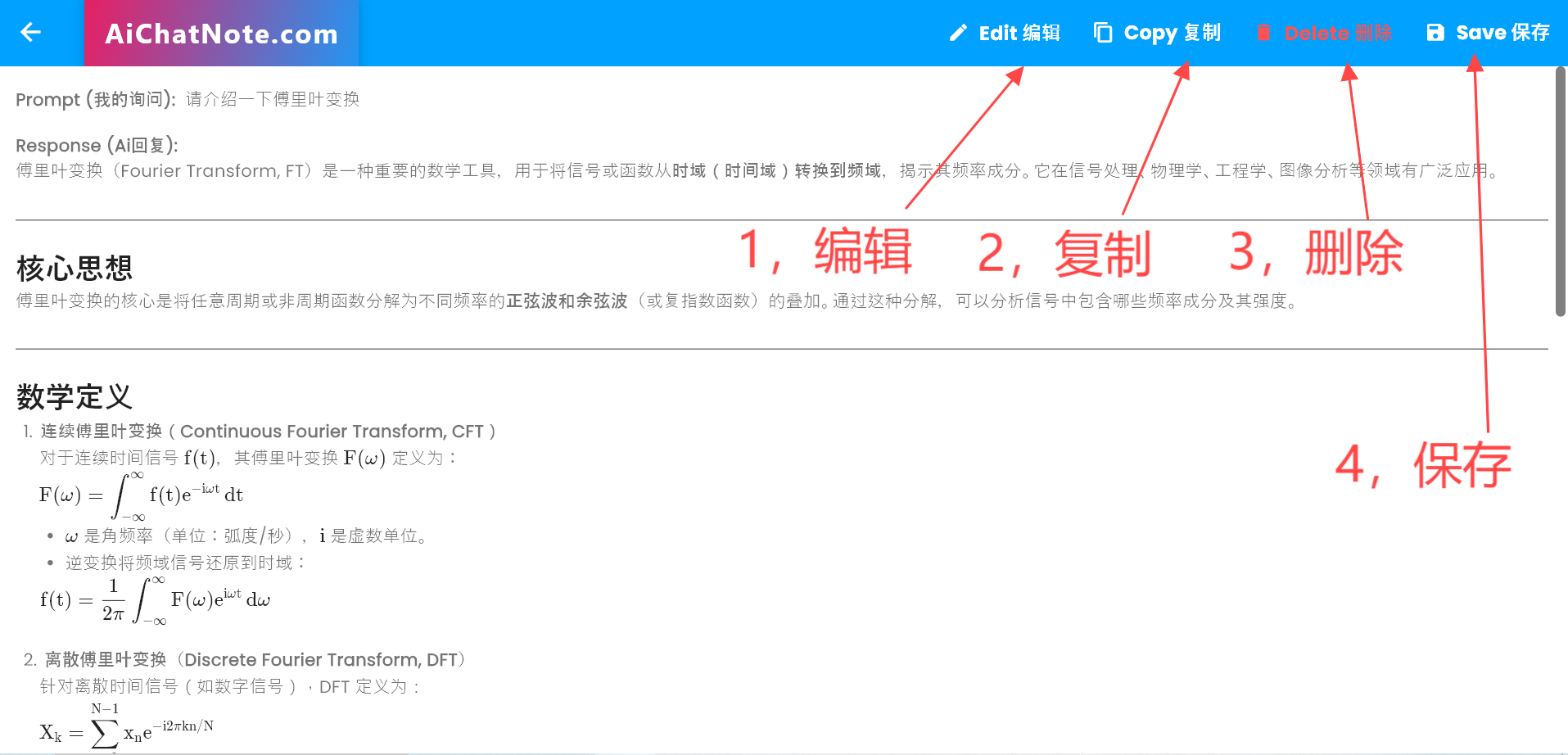Click the 'Edit 编辑' toolbar label
The height and width of the screenshot is (755, 1568).
point(1019,33)
